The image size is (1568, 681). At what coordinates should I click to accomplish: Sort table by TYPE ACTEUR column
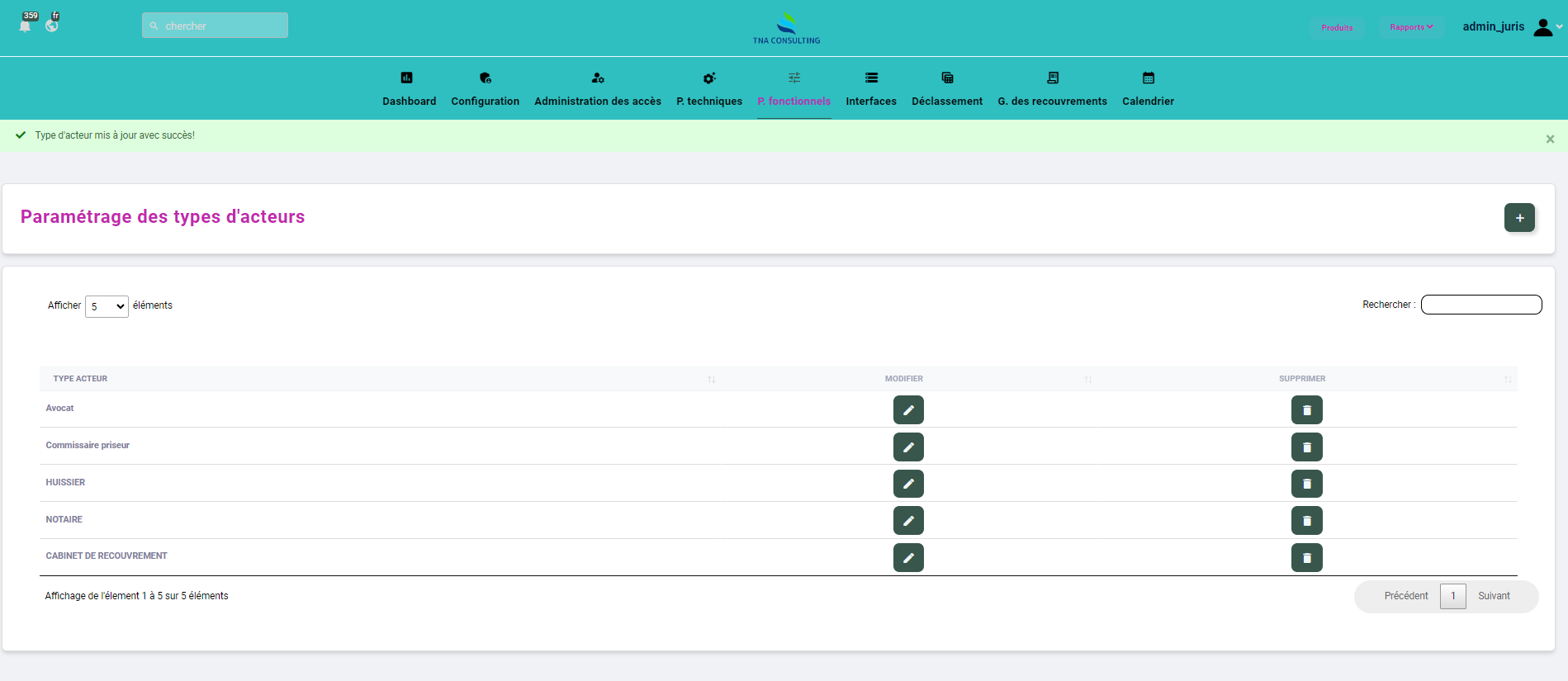[x=80, y=379]
